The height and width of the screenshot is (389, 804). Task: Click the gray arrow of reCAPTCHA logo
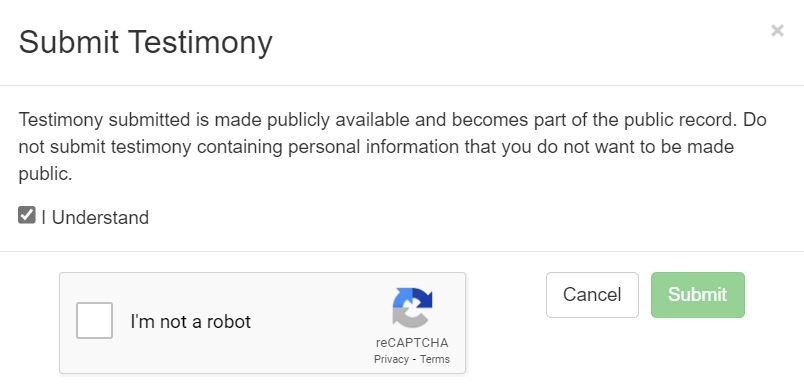pyautogui.click(x=410, y=318)
